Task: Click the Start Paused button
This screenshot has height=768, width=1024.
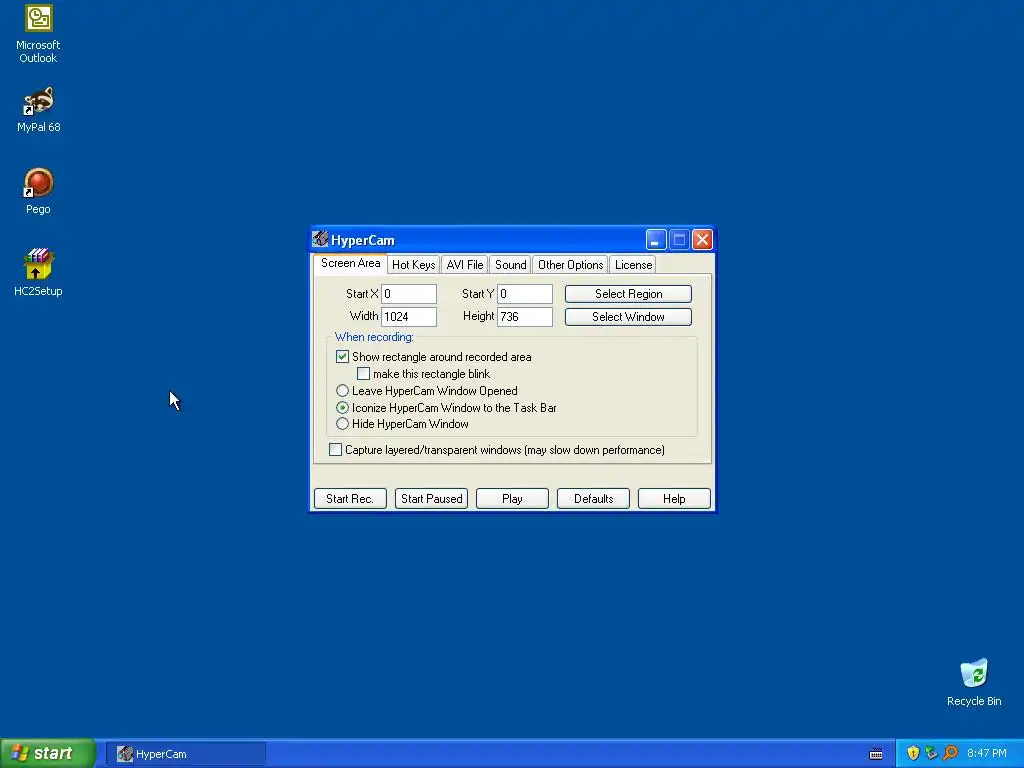Action: [431, 498]
